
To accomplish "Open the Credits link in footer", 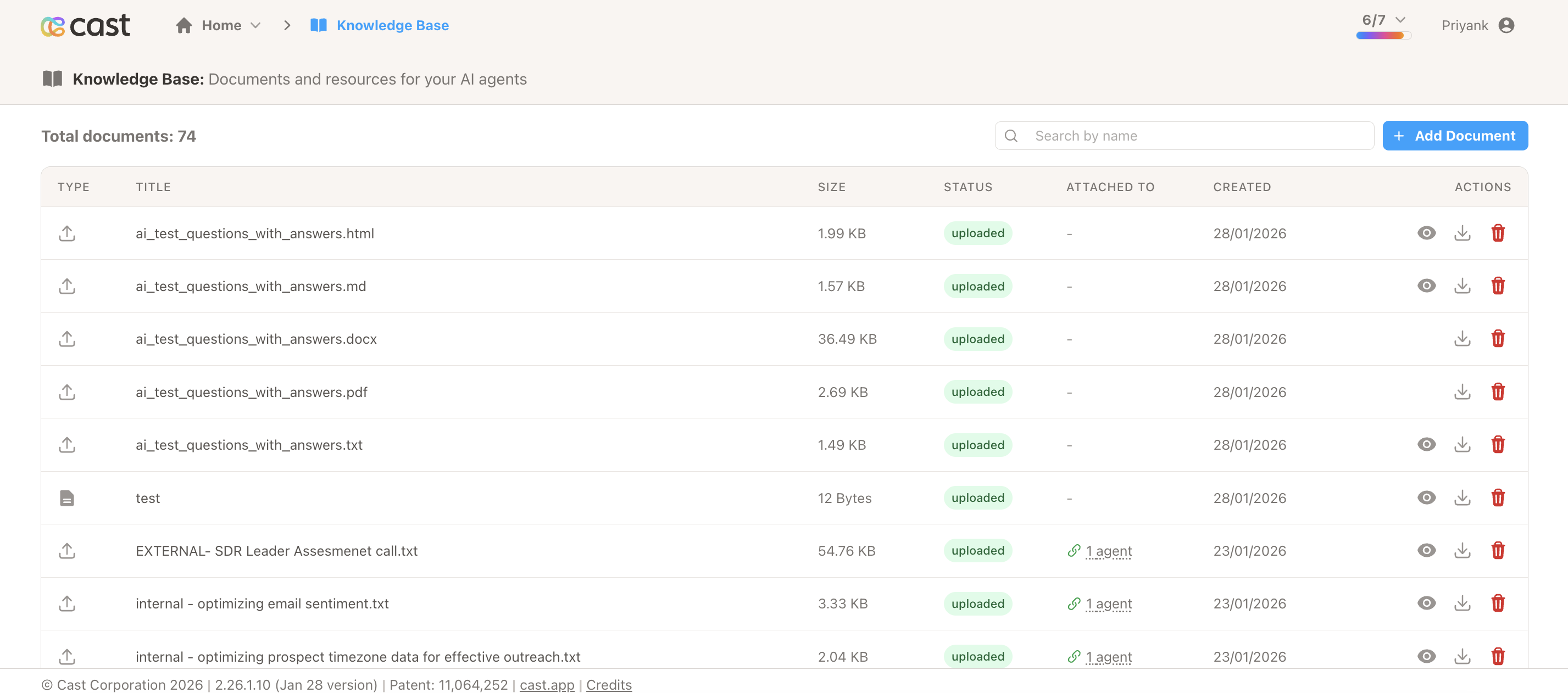I will pos(609,684).
